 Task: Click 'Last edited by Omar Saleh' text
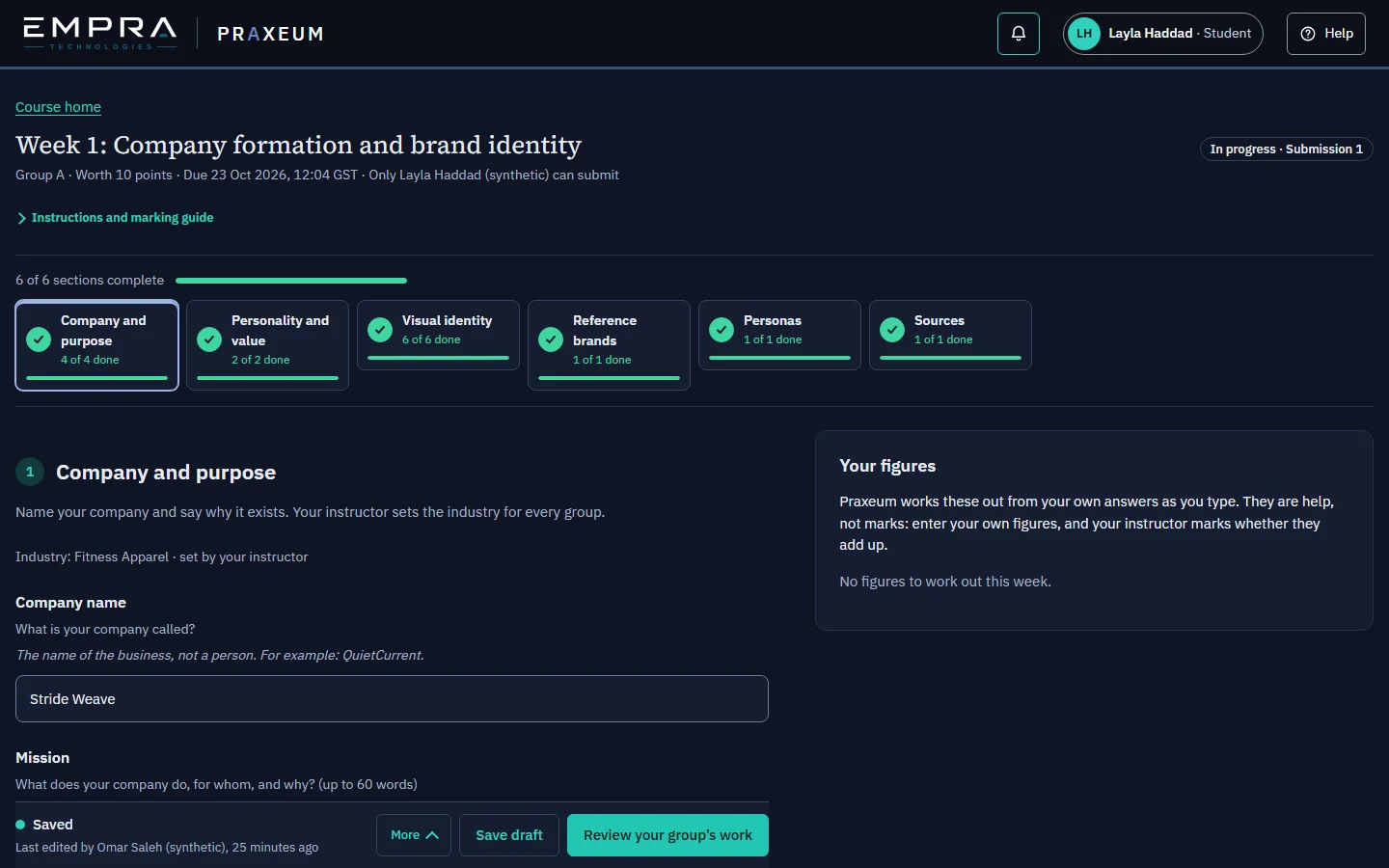click(167, 848)
